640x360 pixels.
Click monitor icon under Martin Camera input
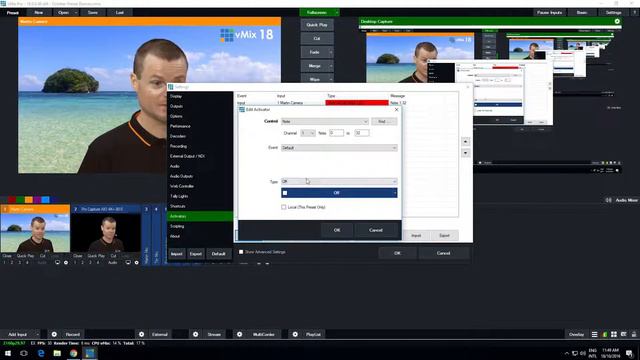pyautogui.click(x=58, y=262)
